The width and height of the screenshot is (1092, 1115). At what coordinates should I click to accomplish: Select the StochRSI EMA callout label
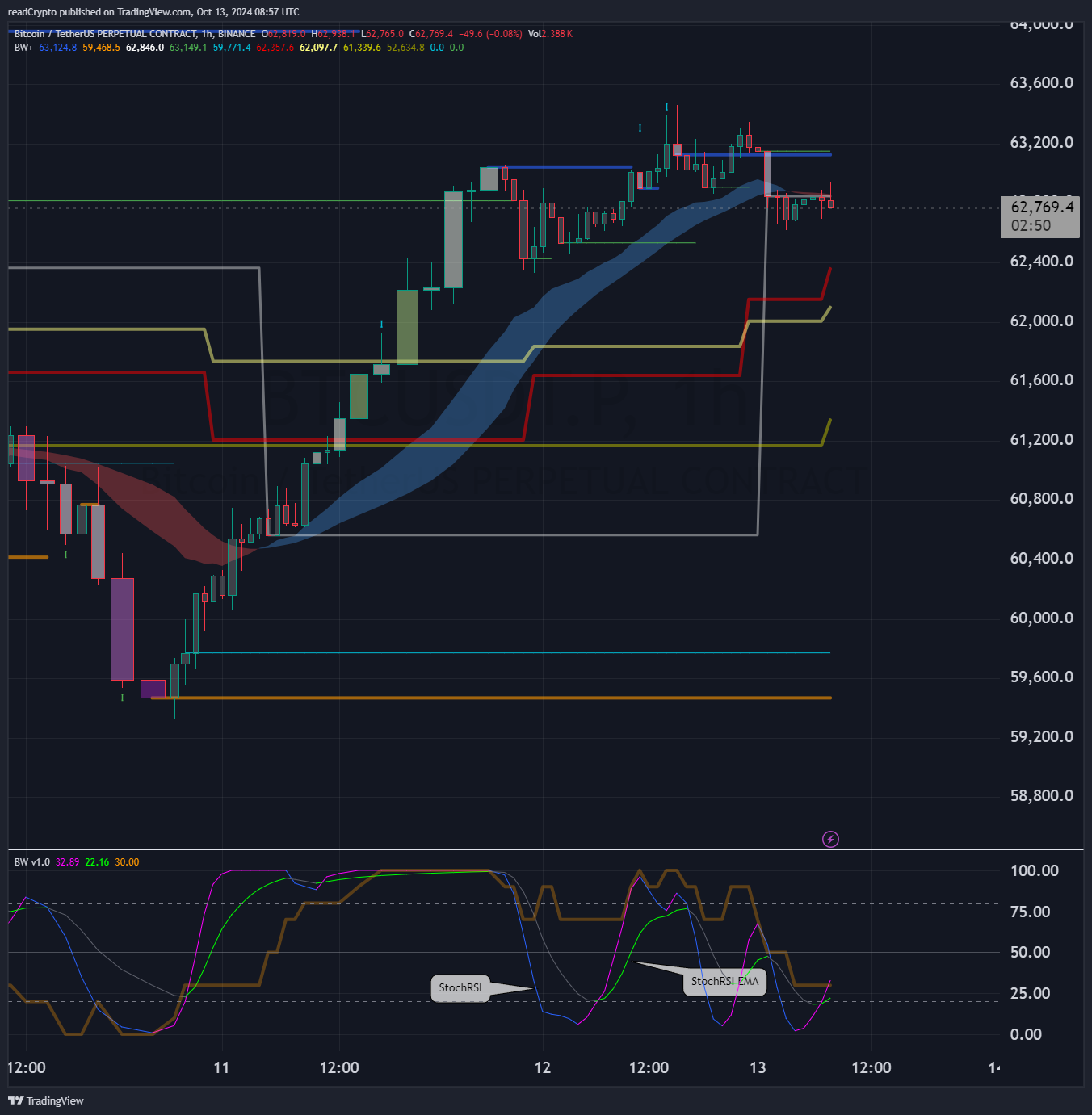(724, 982)
